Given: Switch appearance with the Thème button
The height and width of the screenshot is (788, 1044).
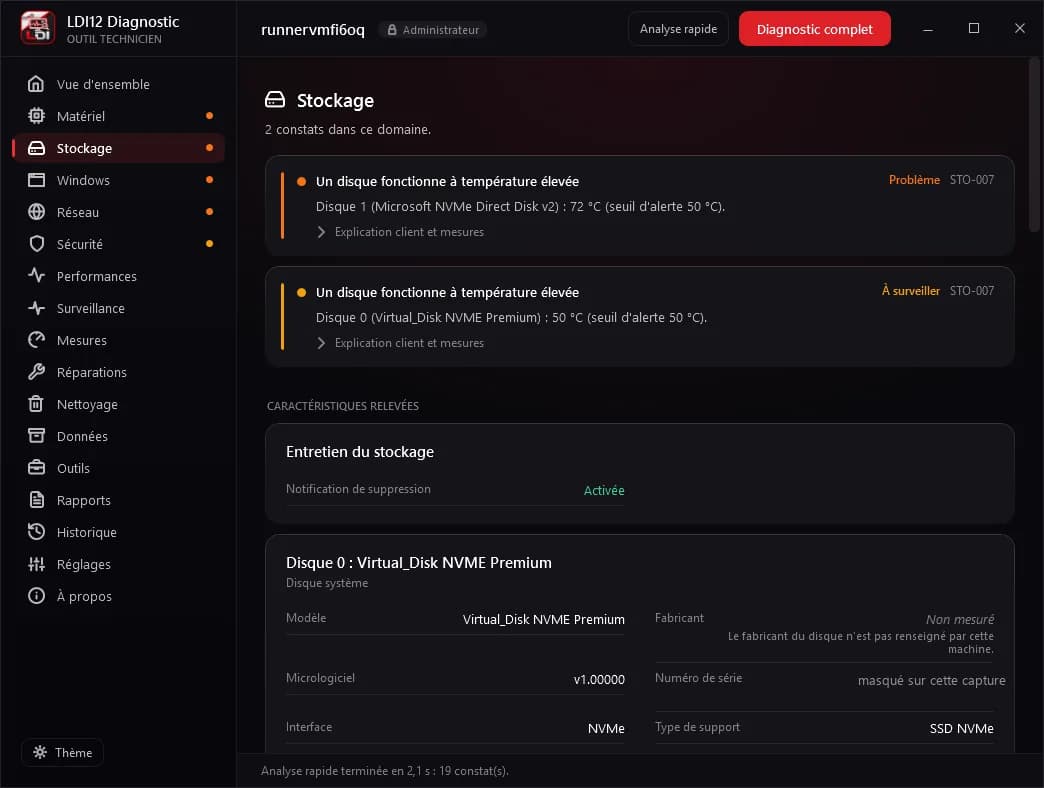Looking at the screenshot, I should 63,752.
